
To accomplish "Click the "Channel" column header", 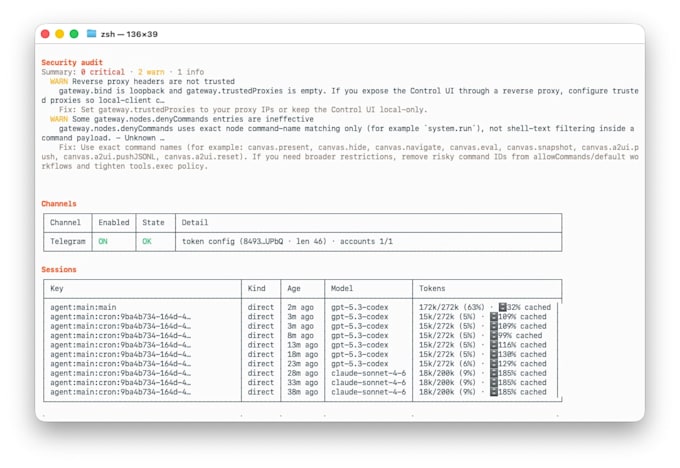I will click(65, 223).
